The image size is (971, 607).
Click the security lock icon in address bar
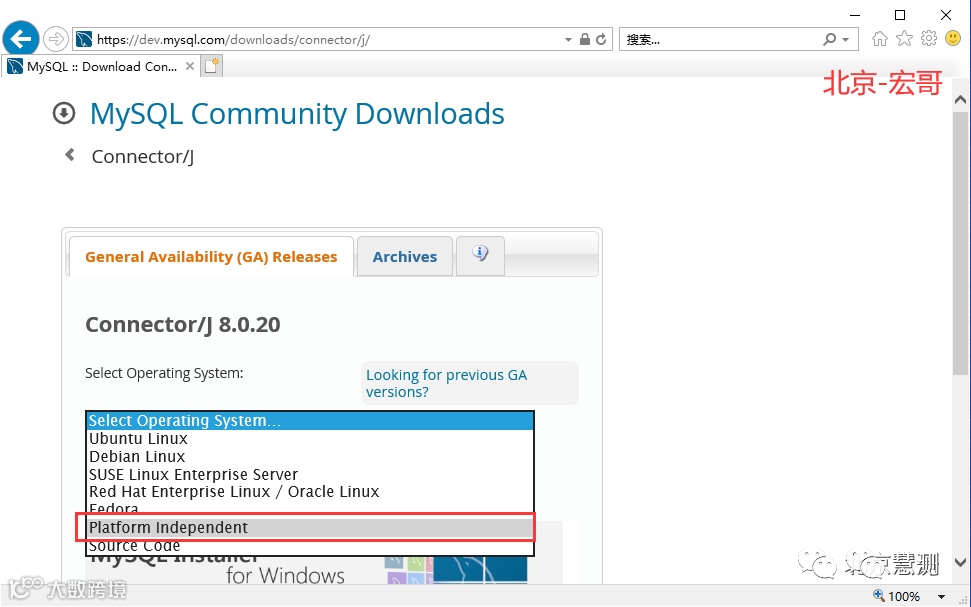pyautogui.click(x=585, y=39)
